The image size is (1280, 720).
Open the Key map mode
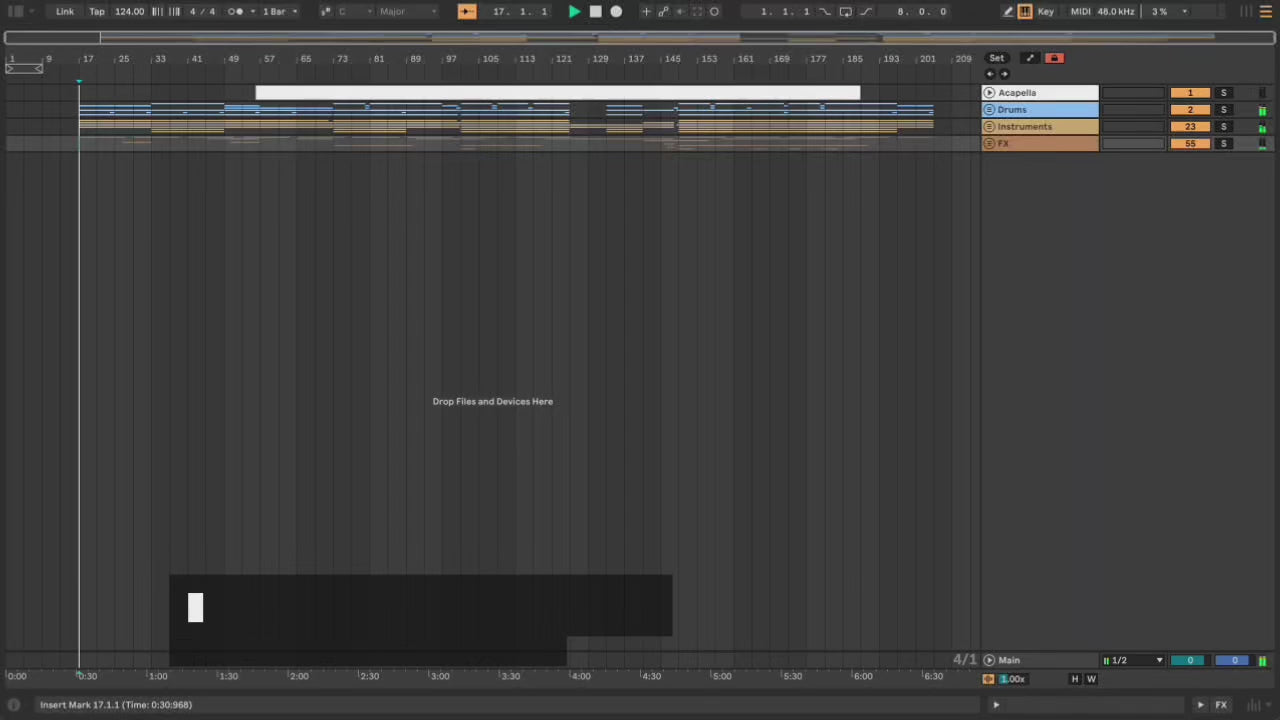click(x=1045, y=12)
